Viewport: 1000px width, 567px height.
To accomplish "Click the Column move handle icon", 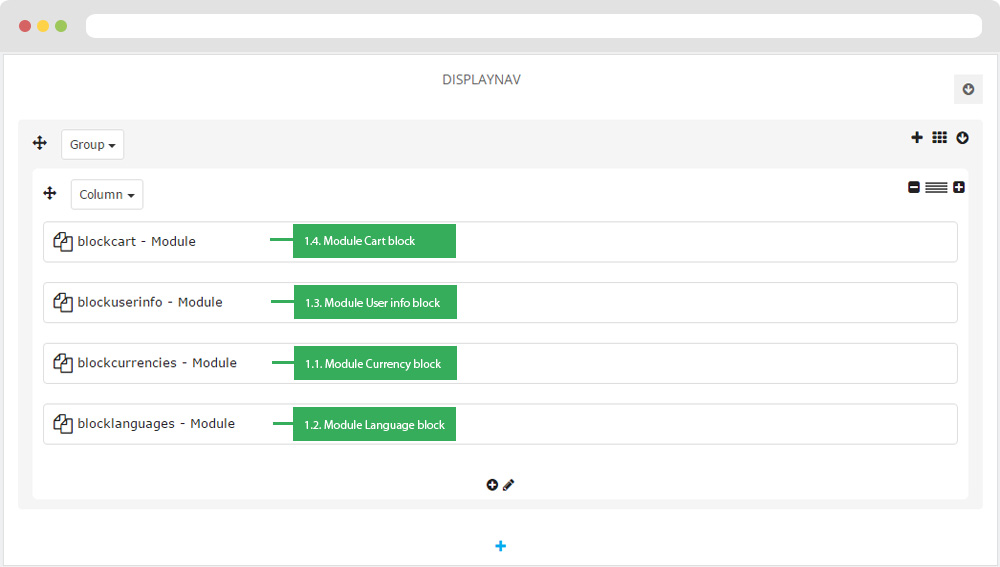I will click(x=50, y=193).
